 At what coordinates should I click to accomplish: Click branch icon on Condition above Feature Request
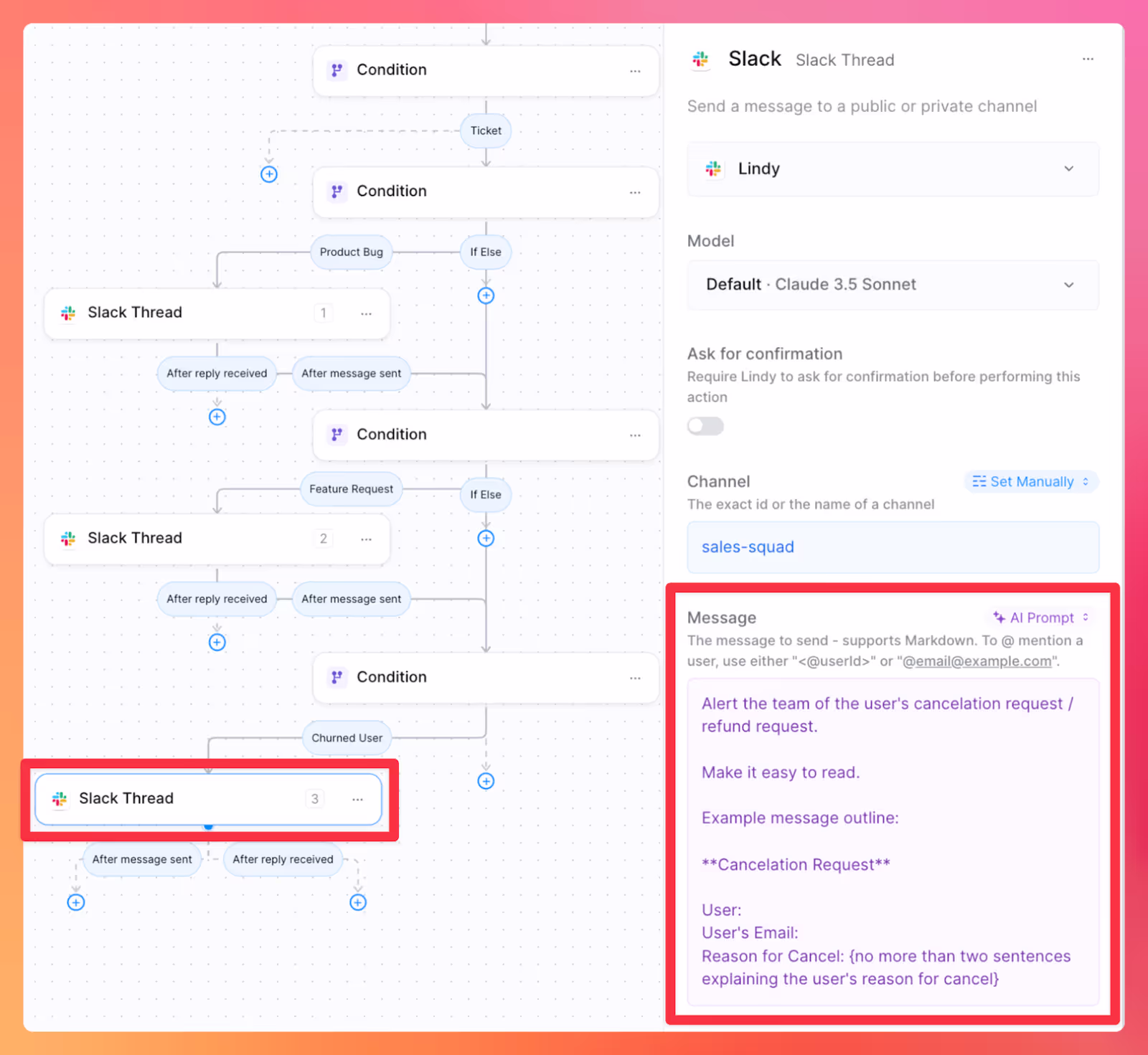click(337, 434)
